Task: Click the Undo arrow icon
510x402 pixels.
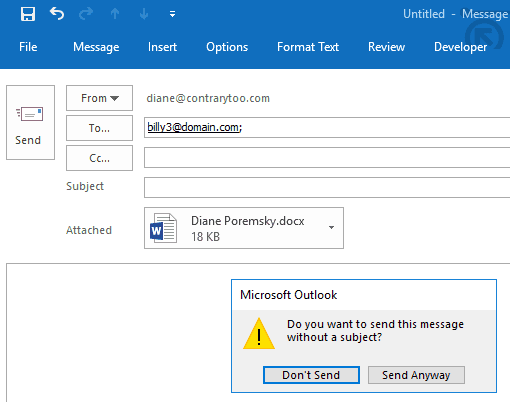Action: [57, 14]
